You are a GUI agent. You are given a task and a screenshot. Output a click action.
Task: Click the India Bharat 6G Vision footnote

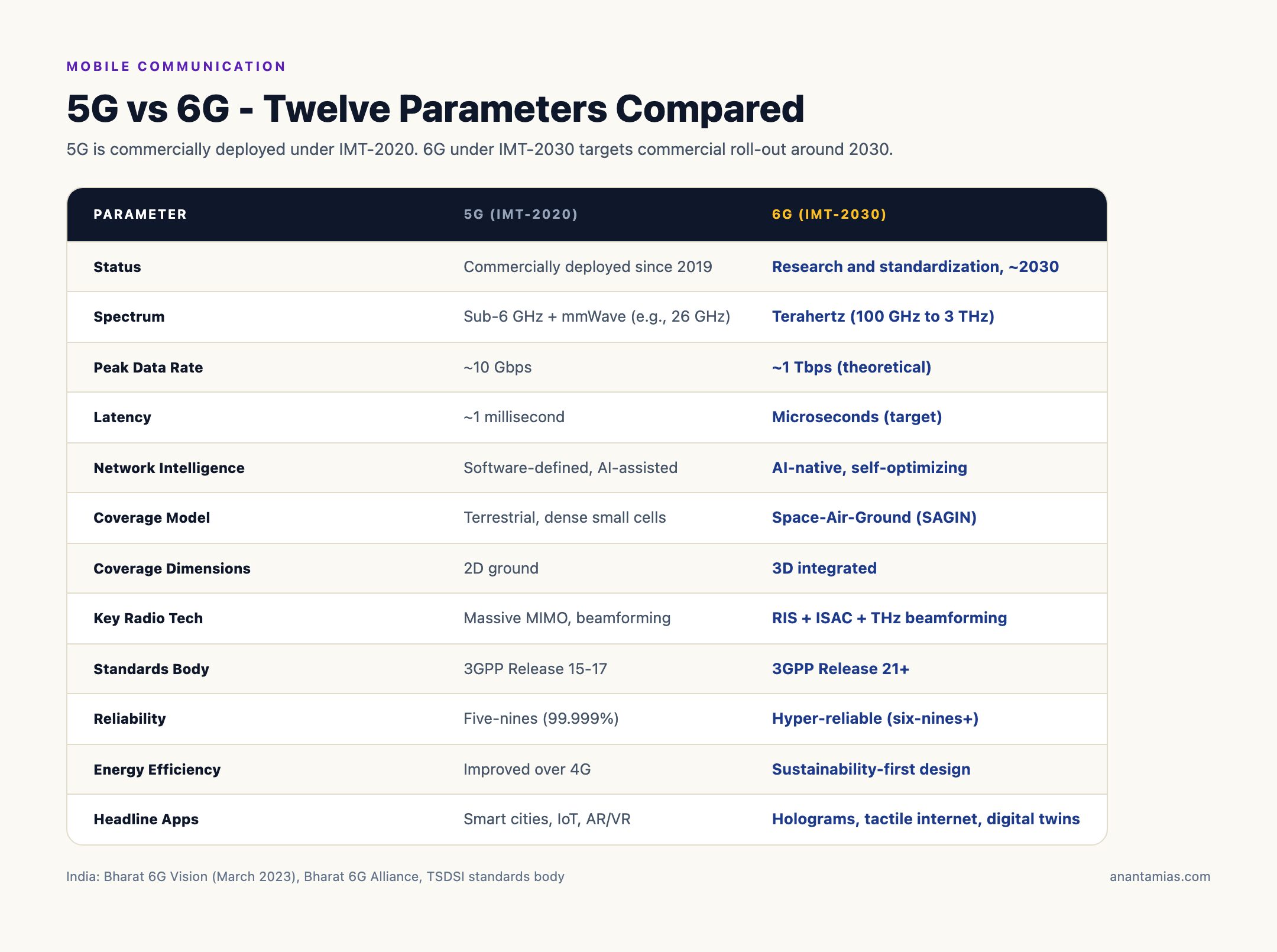pyautogui.click(x=315, y=876)
